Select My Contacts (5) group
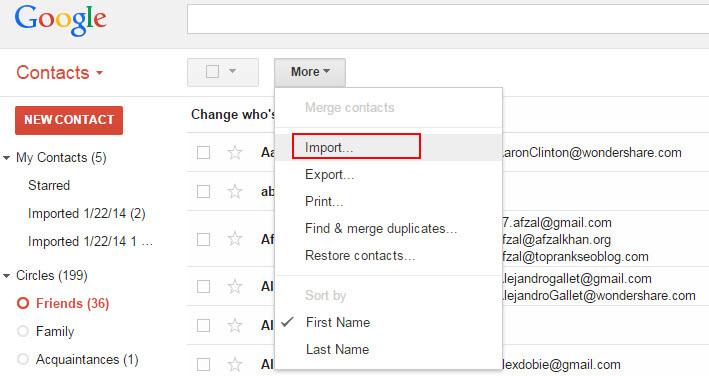 click(61, 158)
